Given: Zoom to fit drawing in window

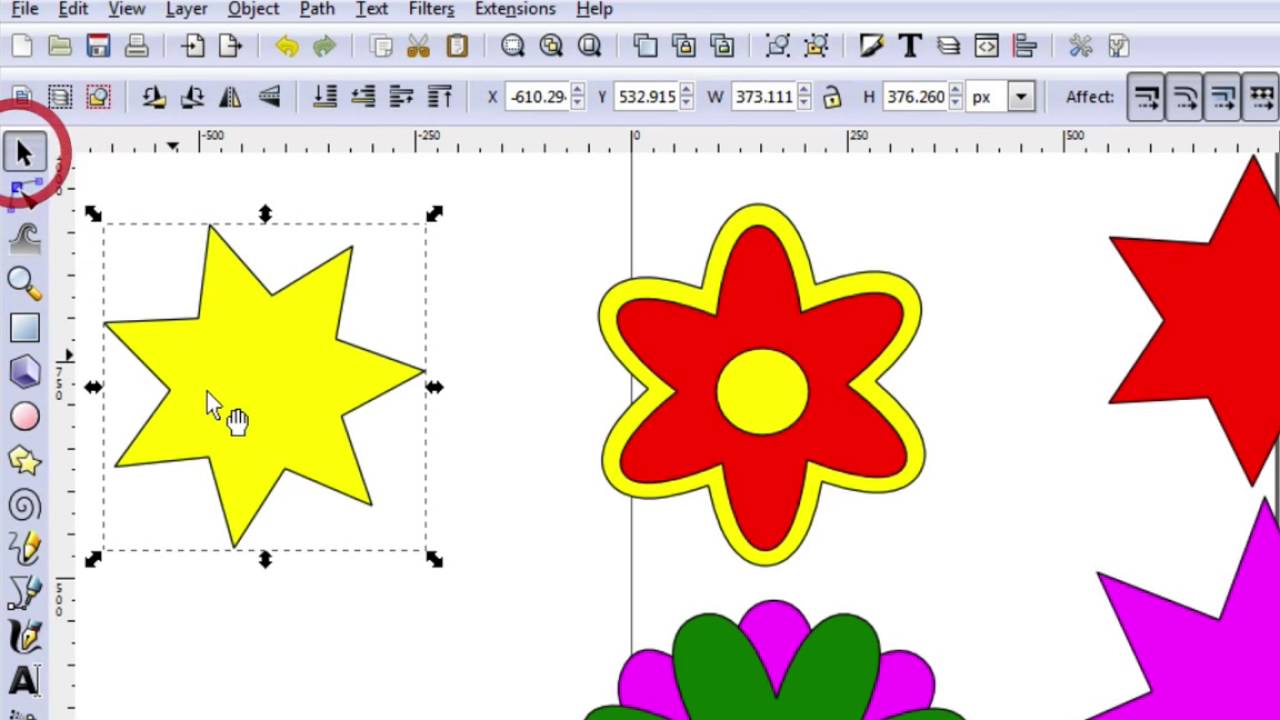Looking at the screenshot, I should (551, 46).
